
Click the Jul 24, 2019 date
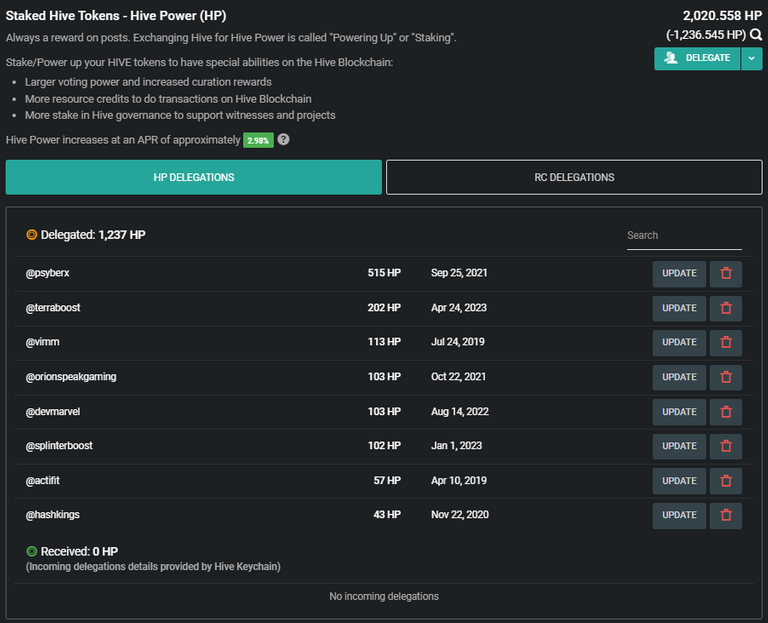click(458, 342)
